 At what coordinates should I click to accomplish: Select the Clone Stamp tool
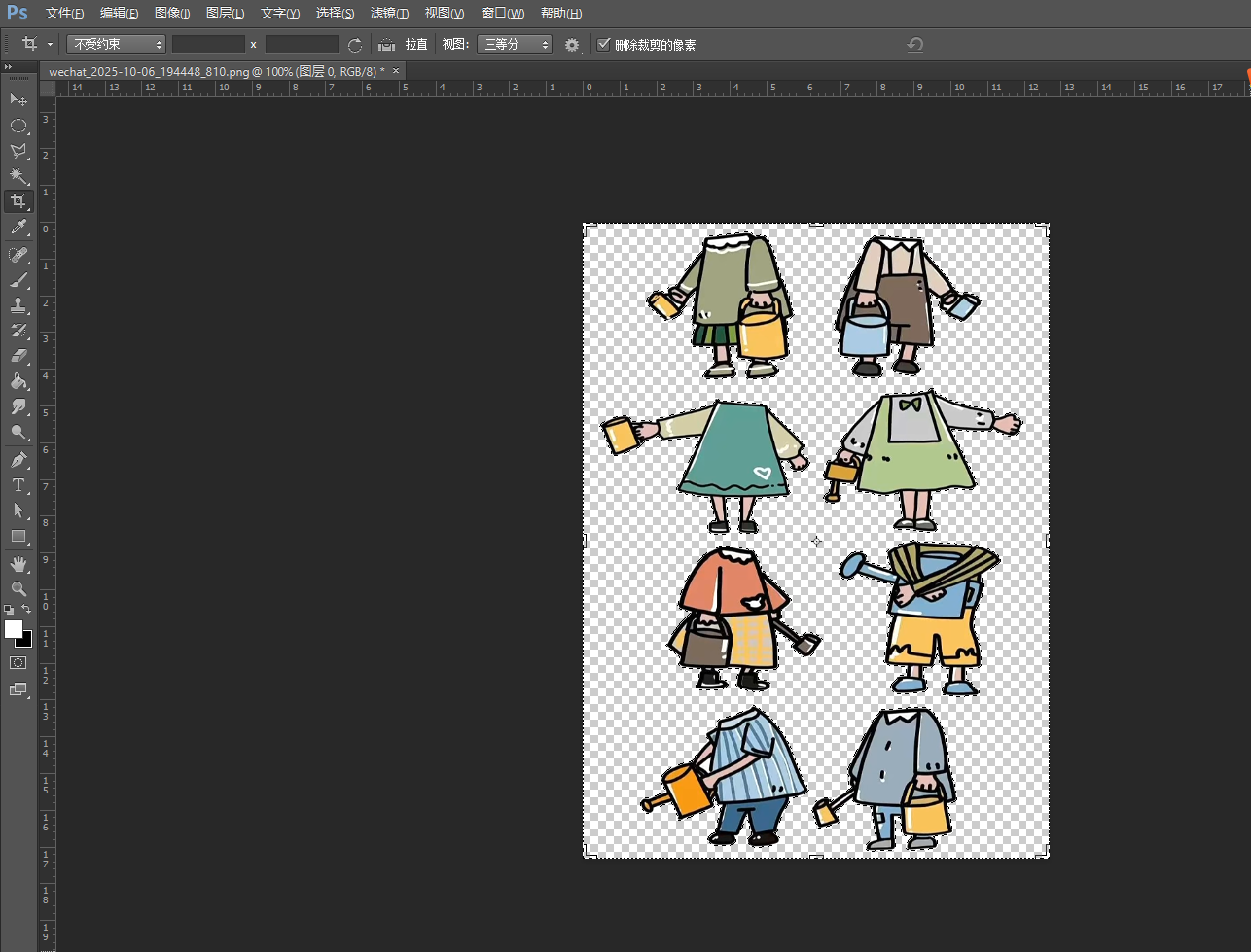pos(18,305)
